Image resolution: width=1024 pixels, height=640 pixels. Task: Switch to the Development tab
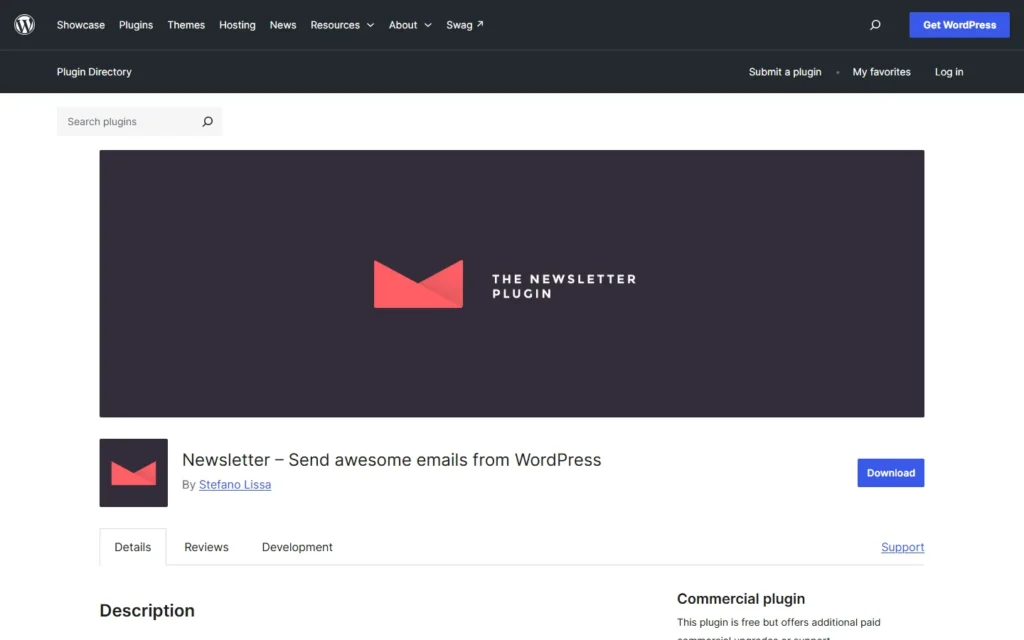coord(297,547)
